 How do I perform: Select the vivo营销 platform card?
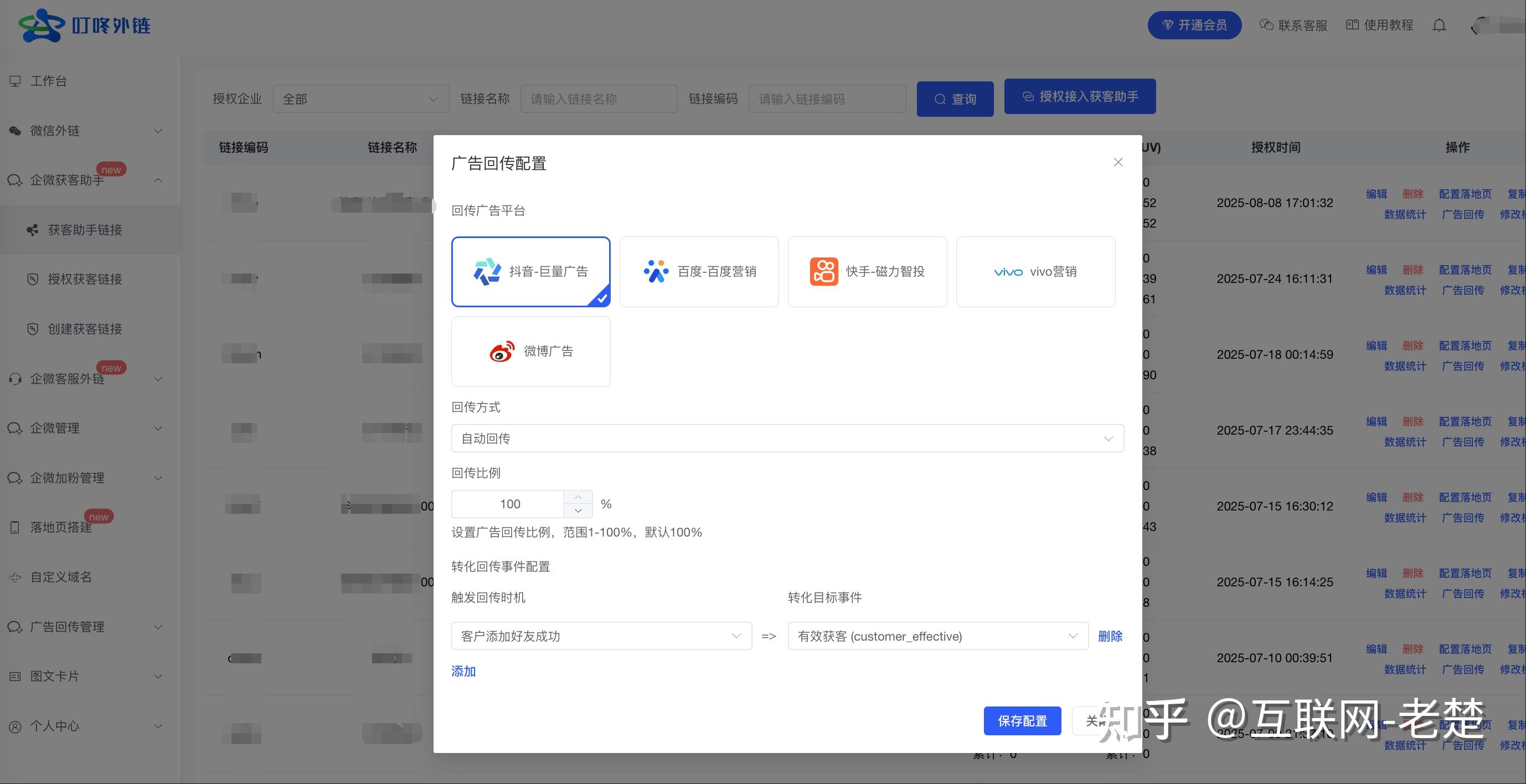click(x=1035, y=272)
